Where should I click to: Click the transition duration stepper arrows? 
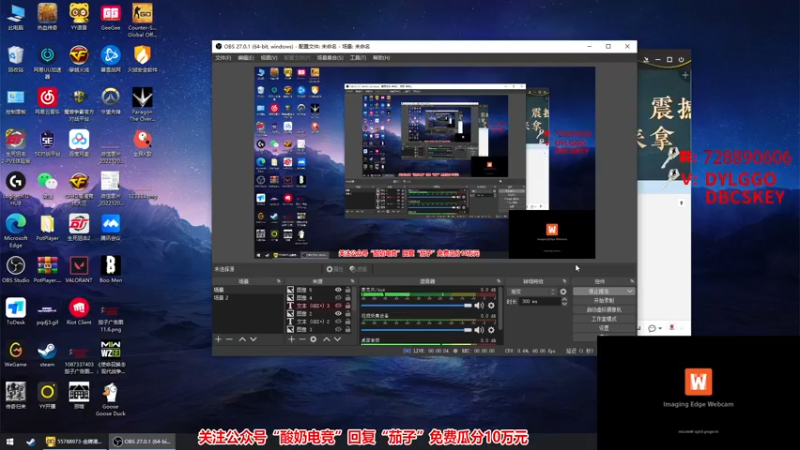click(564, 302)
